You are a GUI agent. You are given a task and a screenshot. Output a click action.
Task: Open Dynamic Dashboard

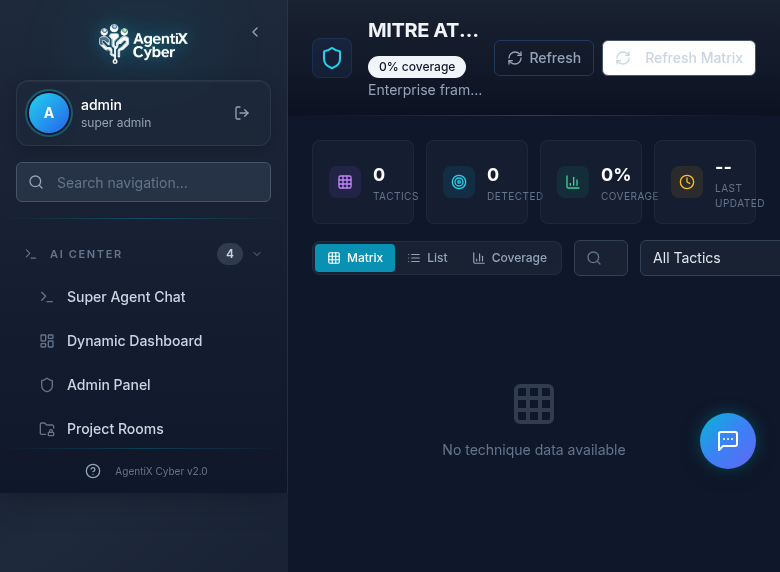point(144,341)
